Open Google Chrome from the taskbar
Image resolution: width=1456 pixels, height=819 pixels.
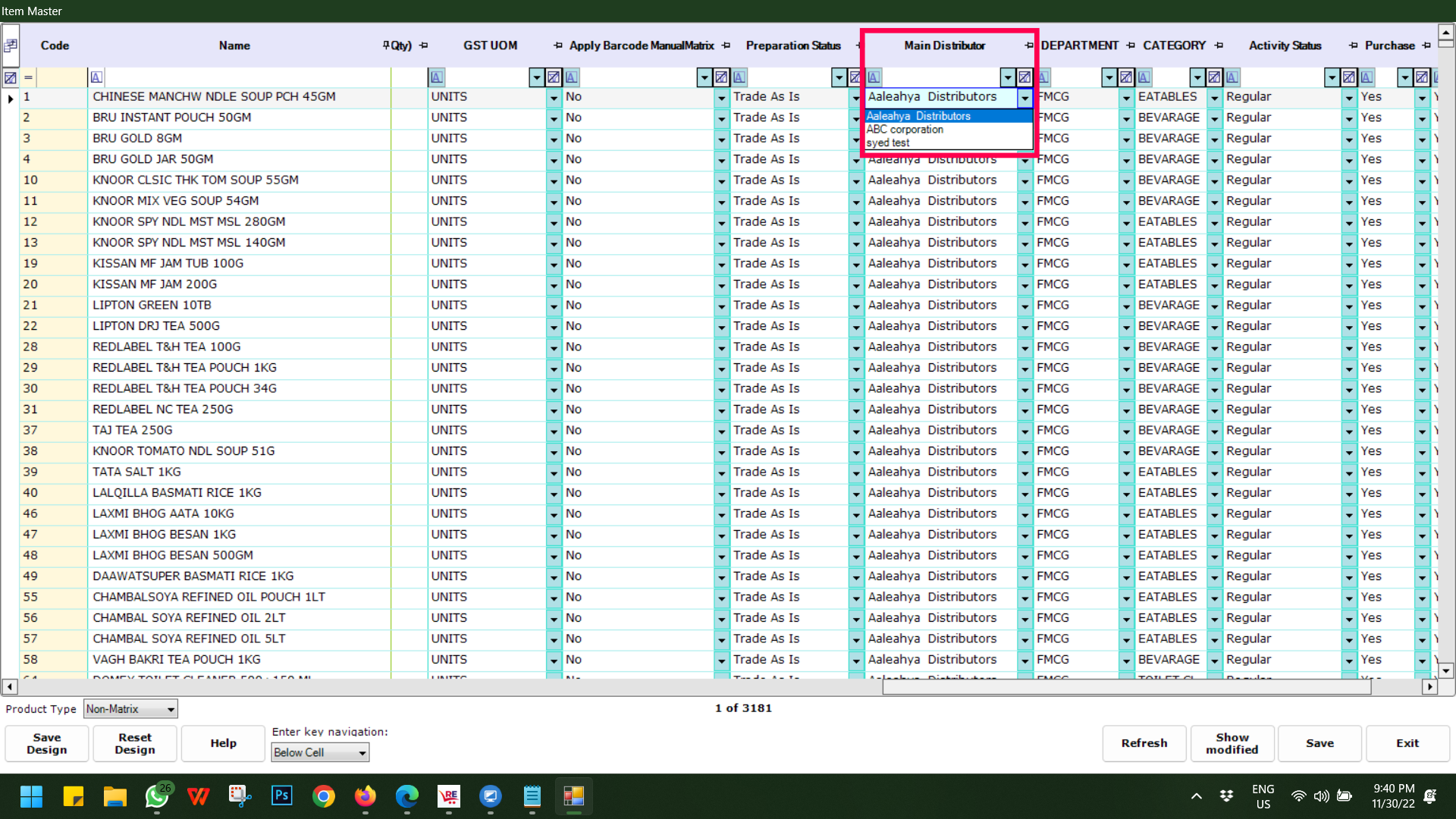coord(324,796)
